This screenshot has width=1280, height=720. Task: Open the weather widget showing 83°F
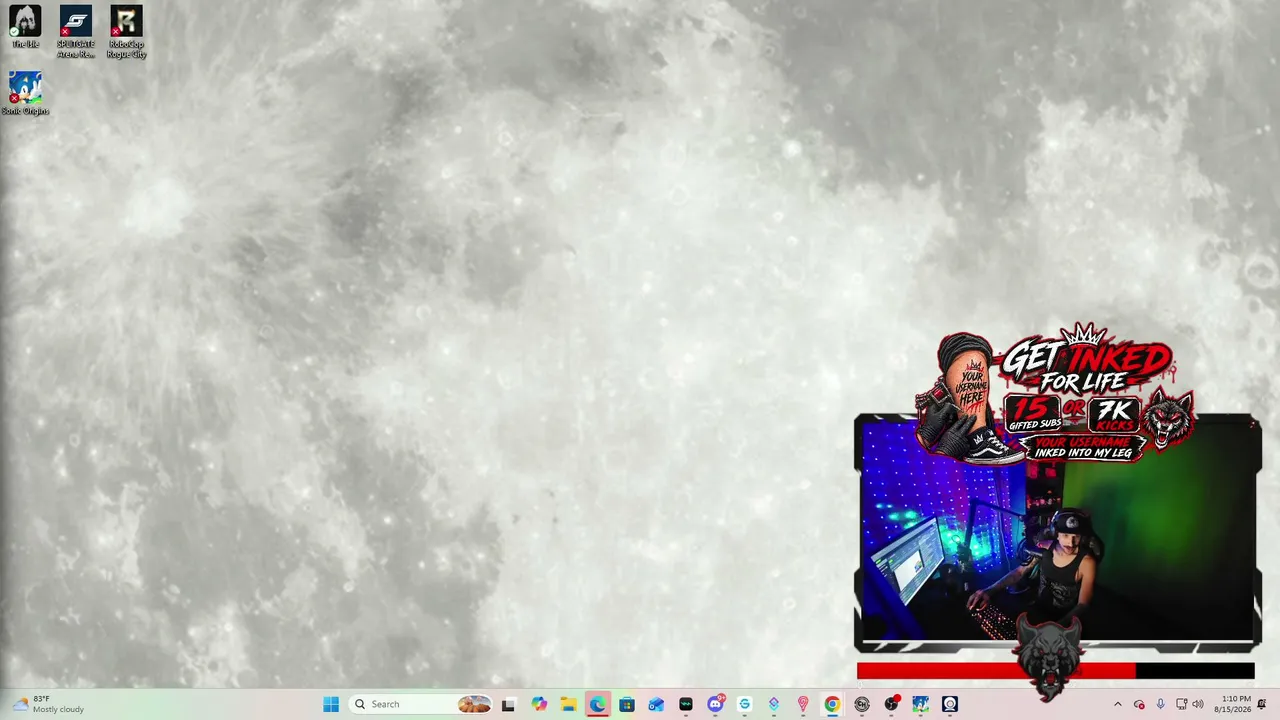tap(47, 704)
